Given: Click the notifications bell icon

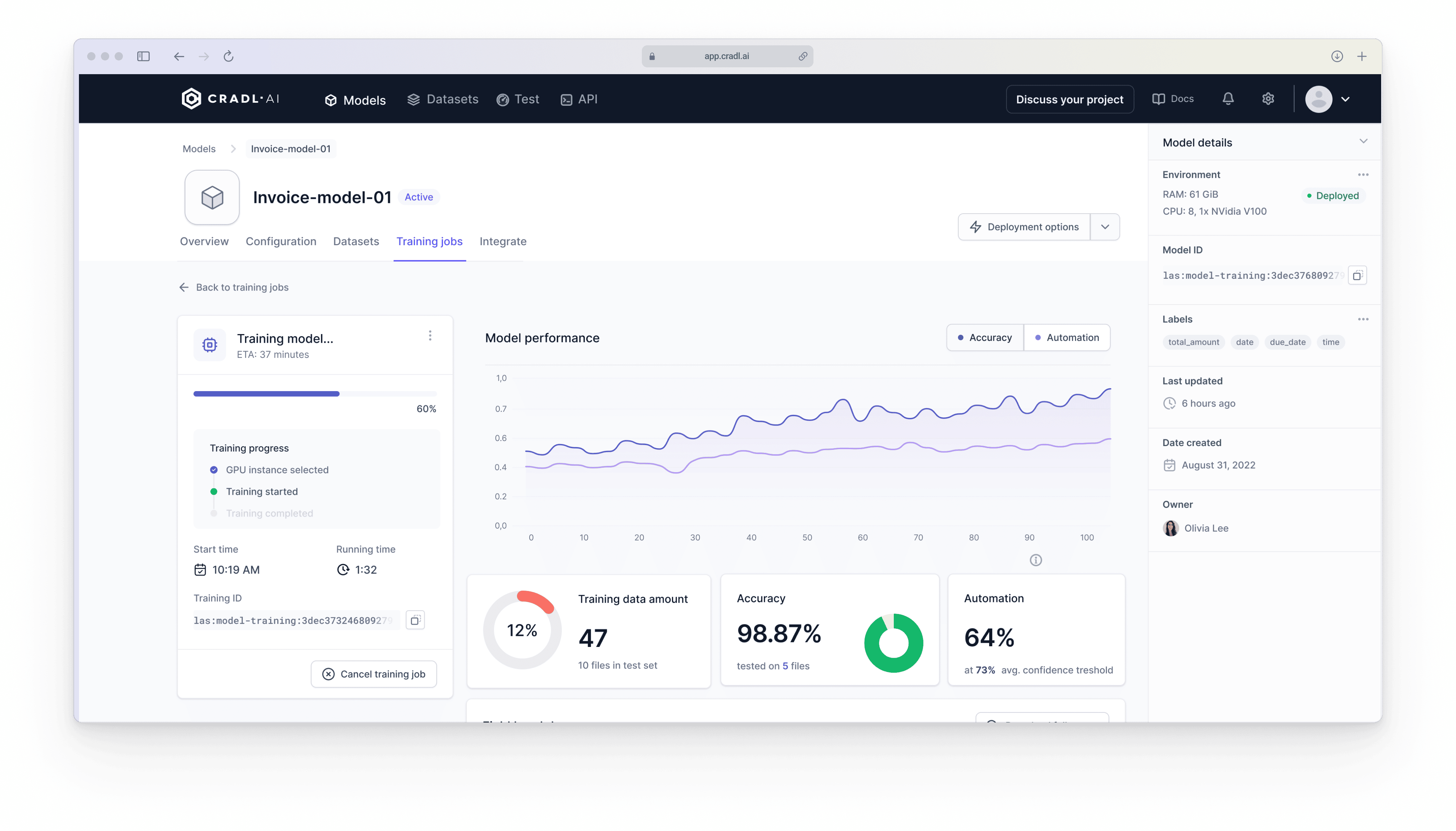Looking at the screenshot, I should coord(1228,99).
